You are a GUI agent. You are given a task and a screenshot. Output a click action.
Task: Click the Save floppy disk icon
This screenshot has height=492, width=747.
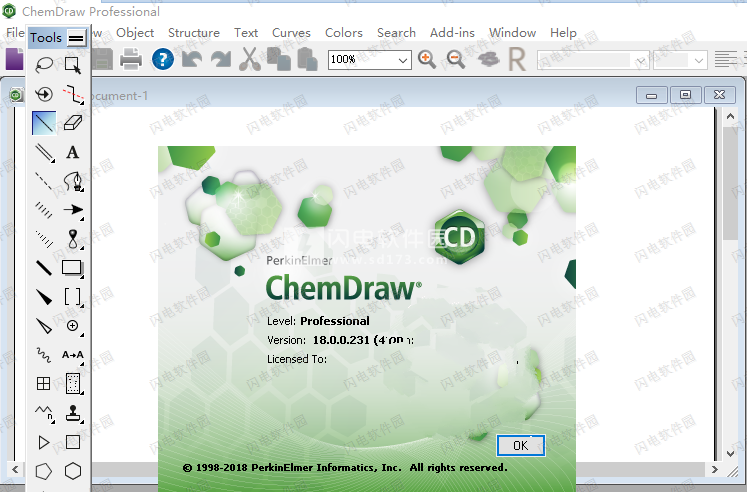point(102,60)
